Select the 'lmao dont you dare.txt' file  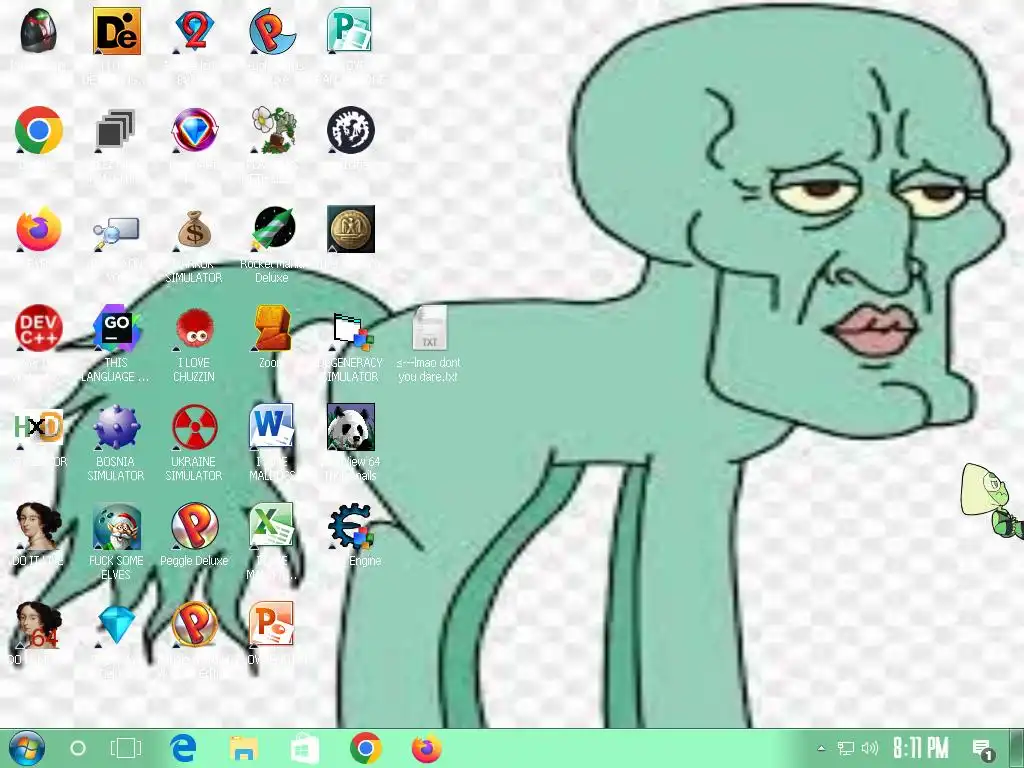[x=428, y=328]
